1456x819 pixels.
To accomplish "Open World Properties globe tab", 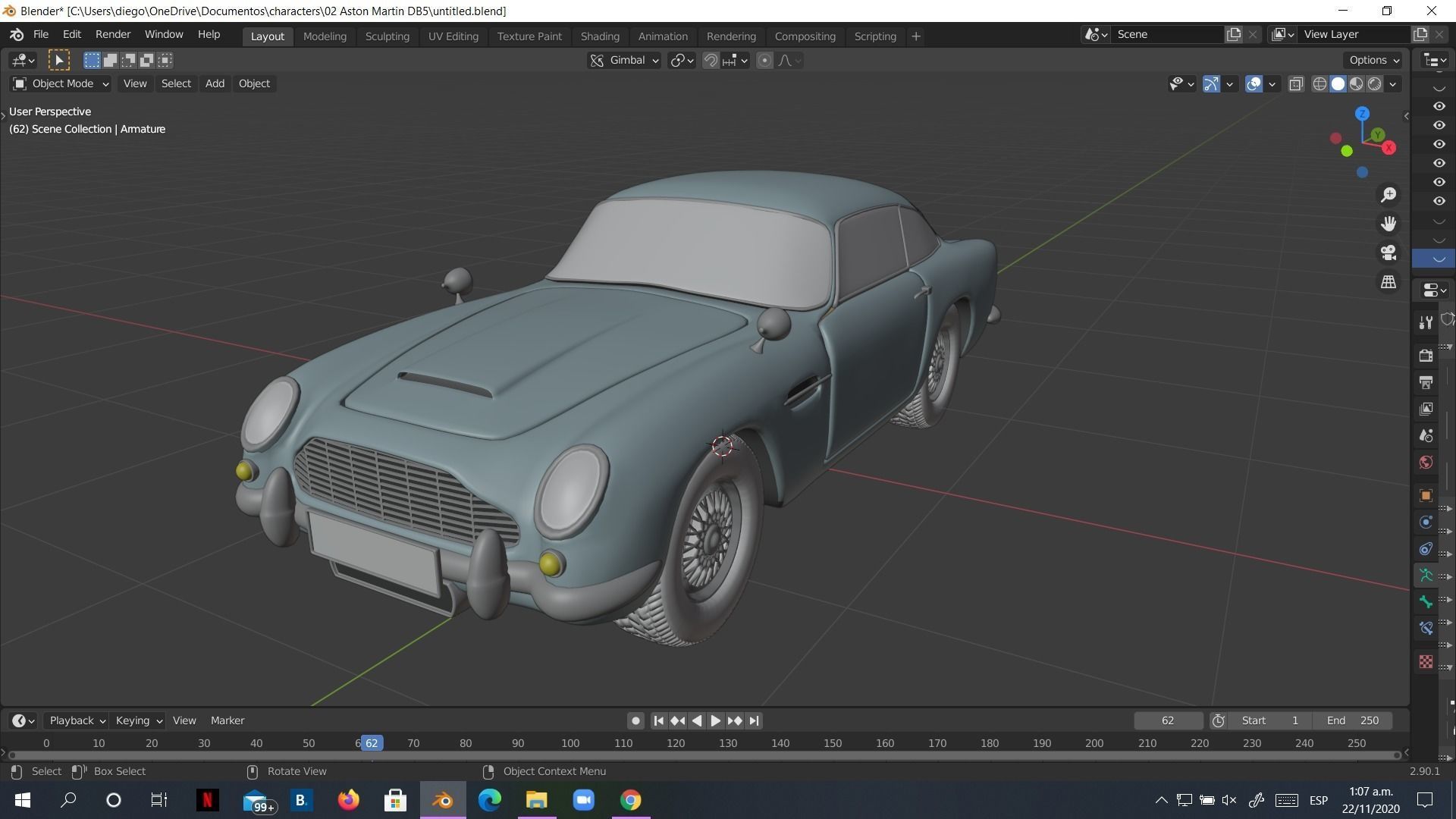I will tap(1426, 463).
